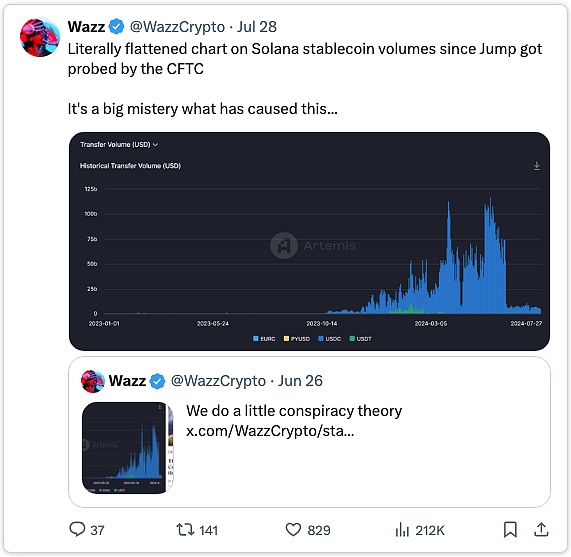The image size is (571, 557).
Task: Toggle the PYUSD legend series
Action: 296,339
